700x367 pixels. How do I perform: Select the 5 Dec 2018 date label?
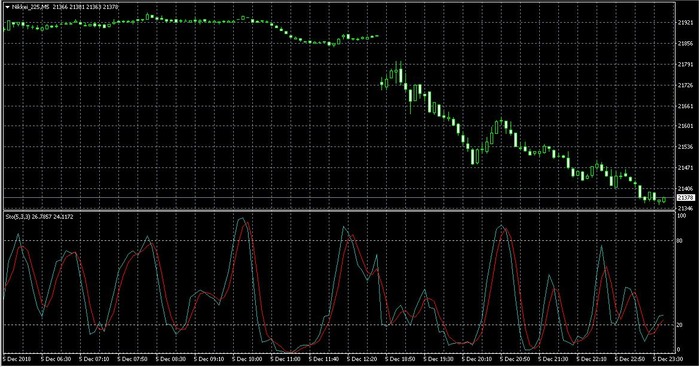[17, 359]
